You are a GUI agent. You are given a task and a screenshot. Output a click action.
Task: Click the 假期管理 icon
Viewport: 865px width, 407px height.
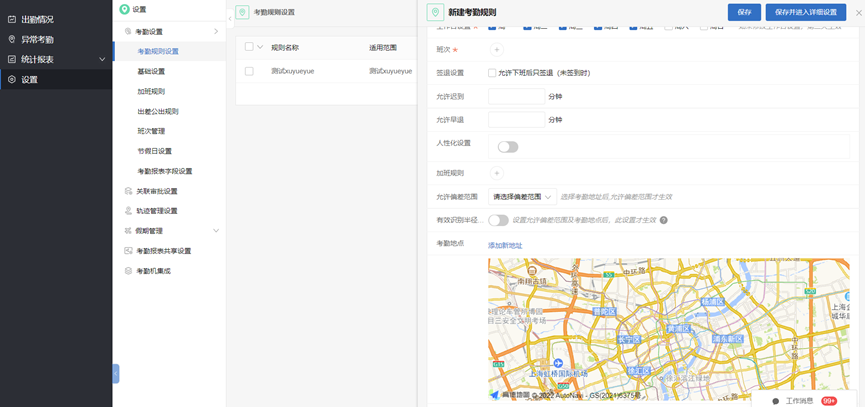tap(128, 231)
